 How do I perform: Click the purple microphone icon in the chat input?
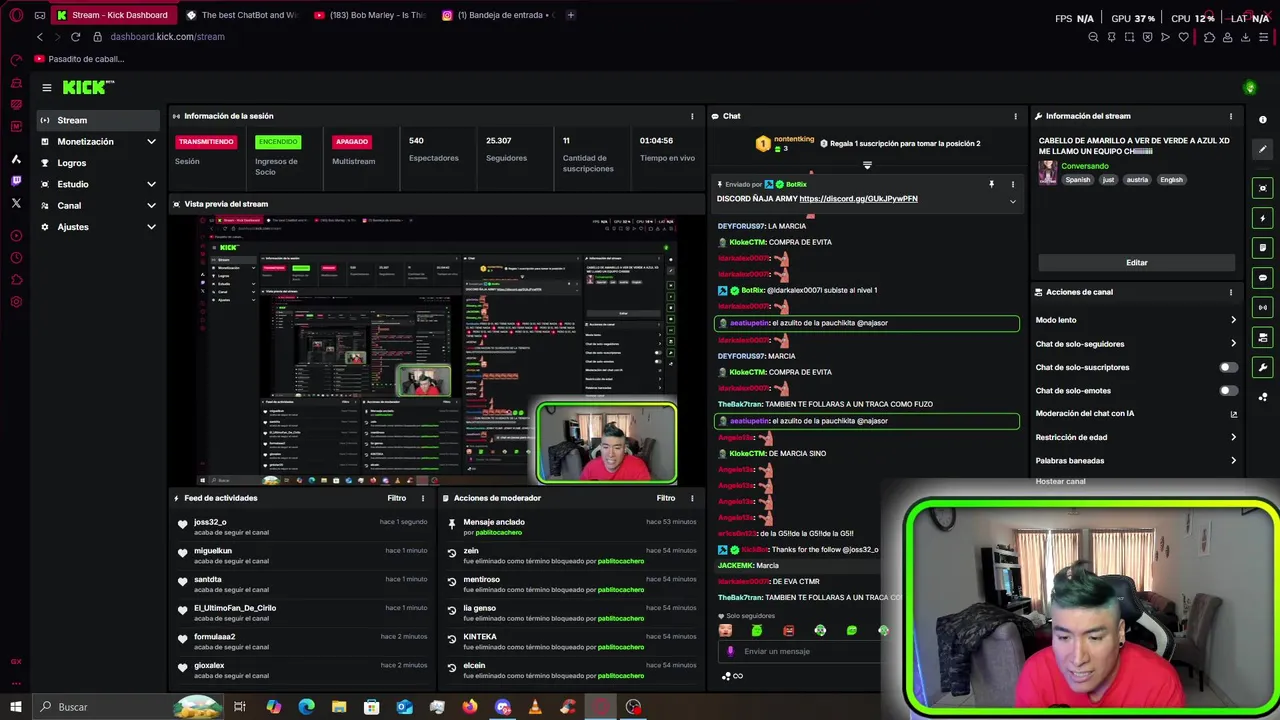[x=730, y=651]
